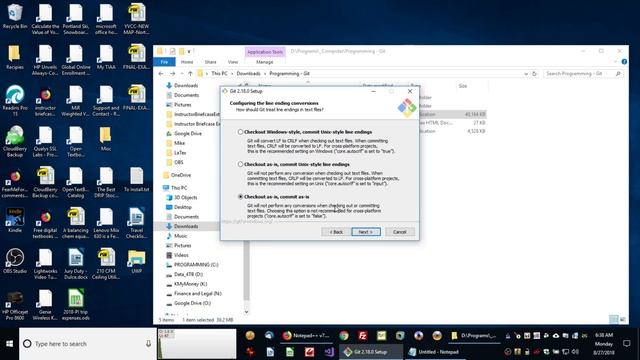Select Checkout as-is, commit as-is radio
The image size is (640, 360).
tap(240, 196)
